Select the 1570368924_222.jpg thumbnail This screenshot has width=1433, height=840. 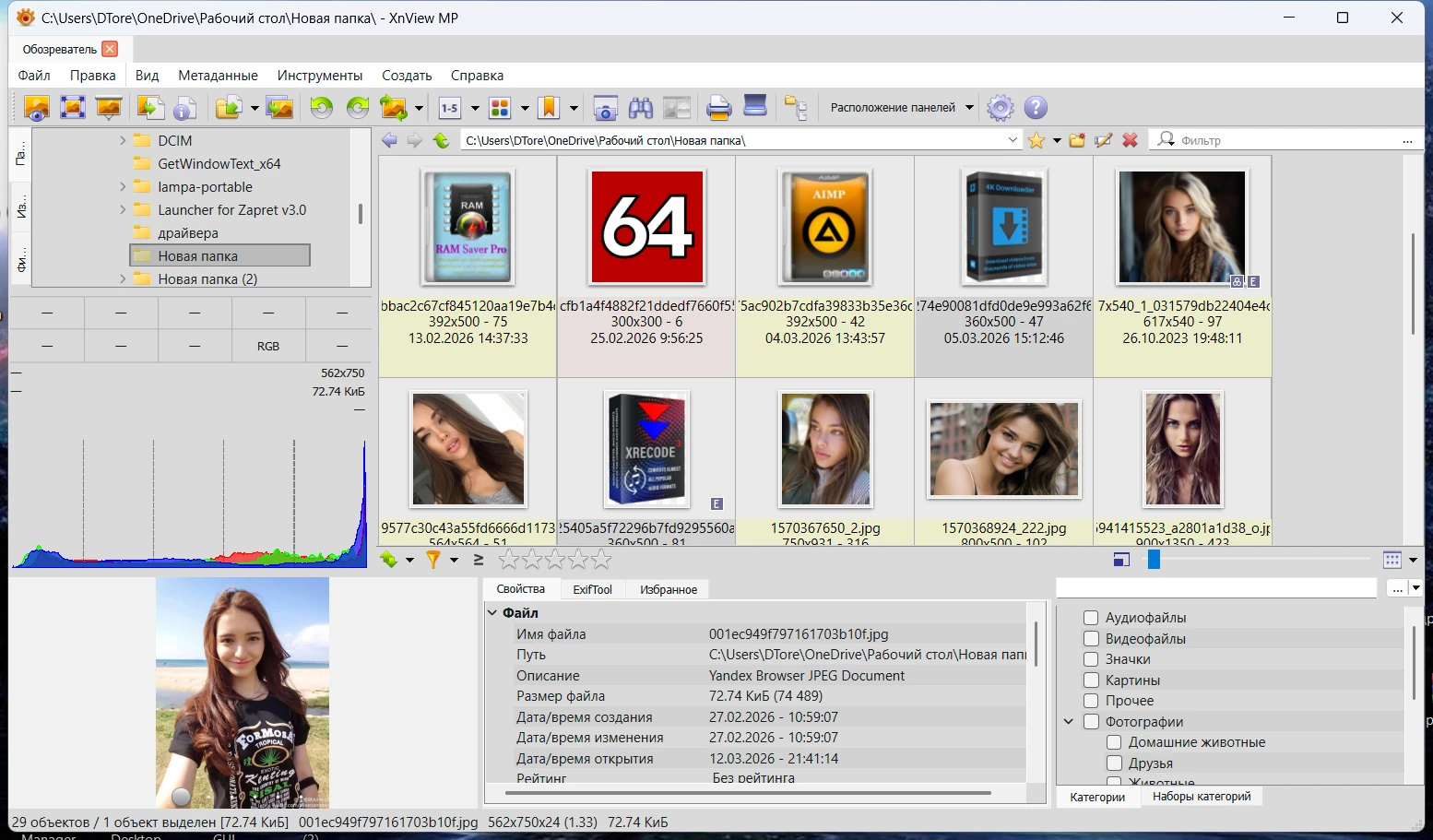[1003, 449]
